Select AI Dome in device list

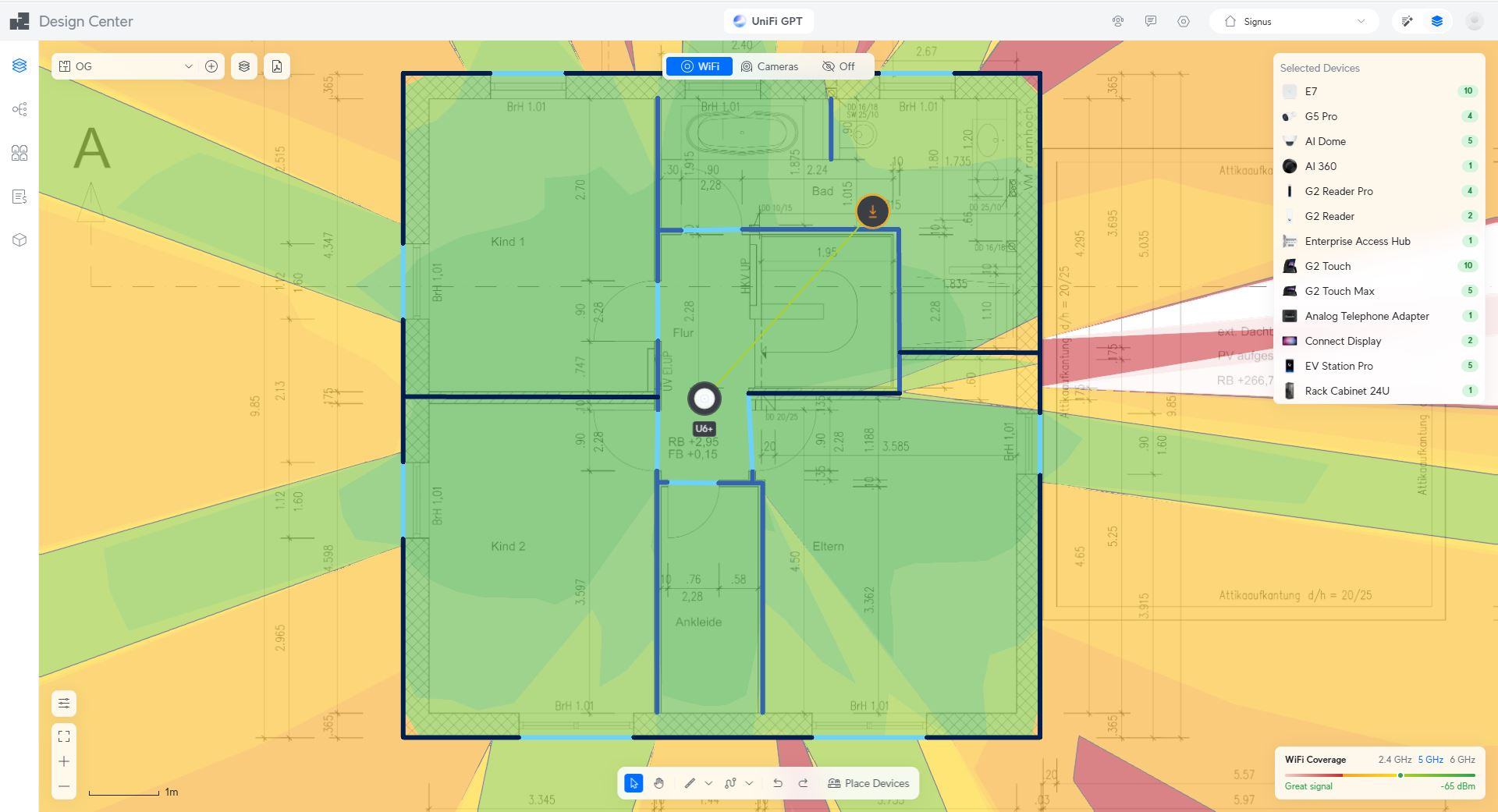[x=1379, y=141]
